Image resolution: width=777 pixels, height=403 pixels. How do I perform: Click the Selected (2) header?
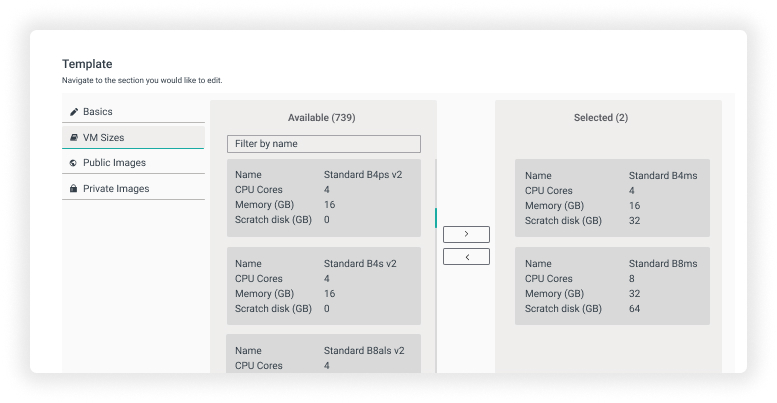[600, 118]
